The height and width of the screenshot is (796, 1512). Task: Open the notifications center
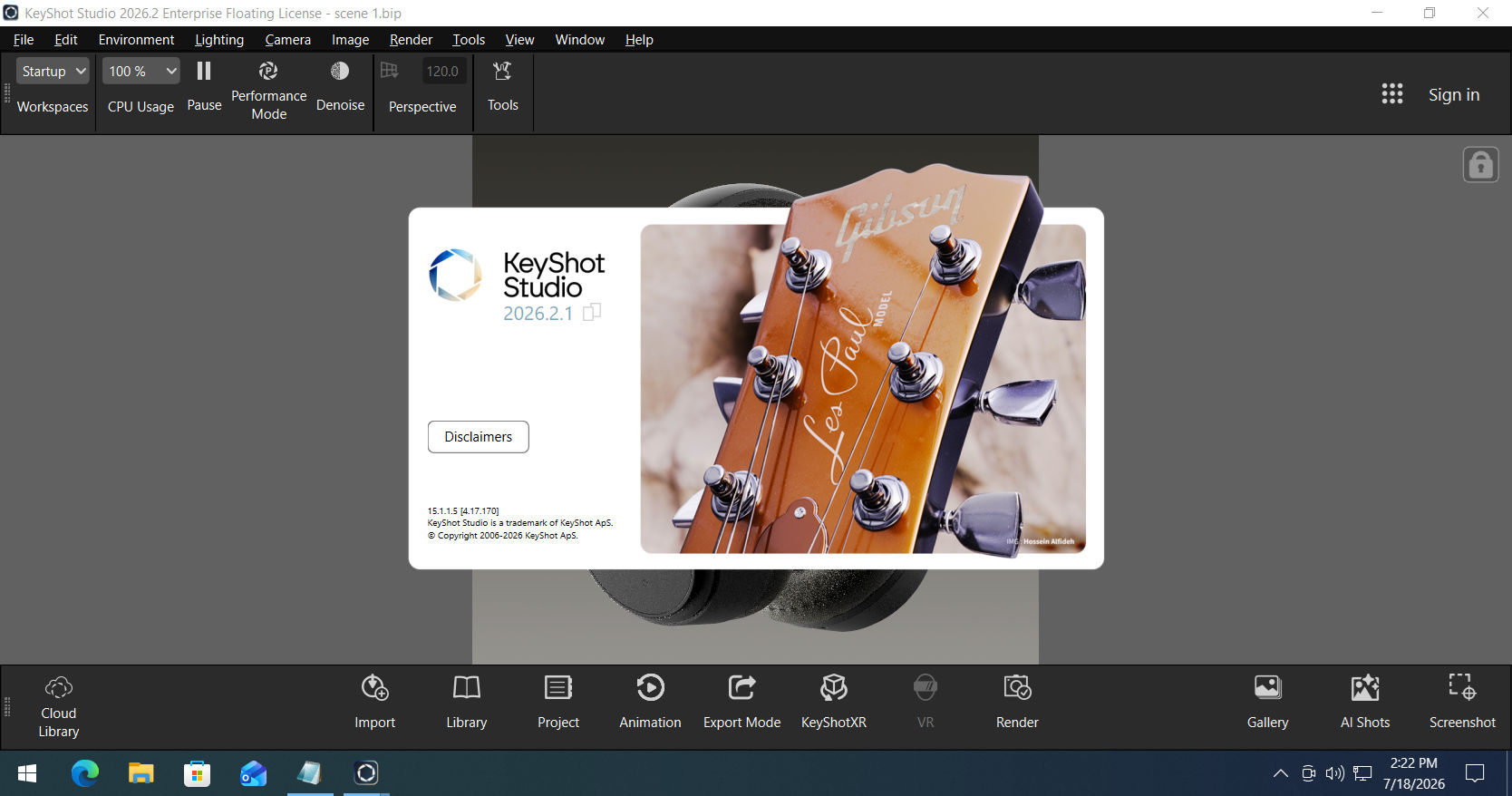pos(1476,773)
